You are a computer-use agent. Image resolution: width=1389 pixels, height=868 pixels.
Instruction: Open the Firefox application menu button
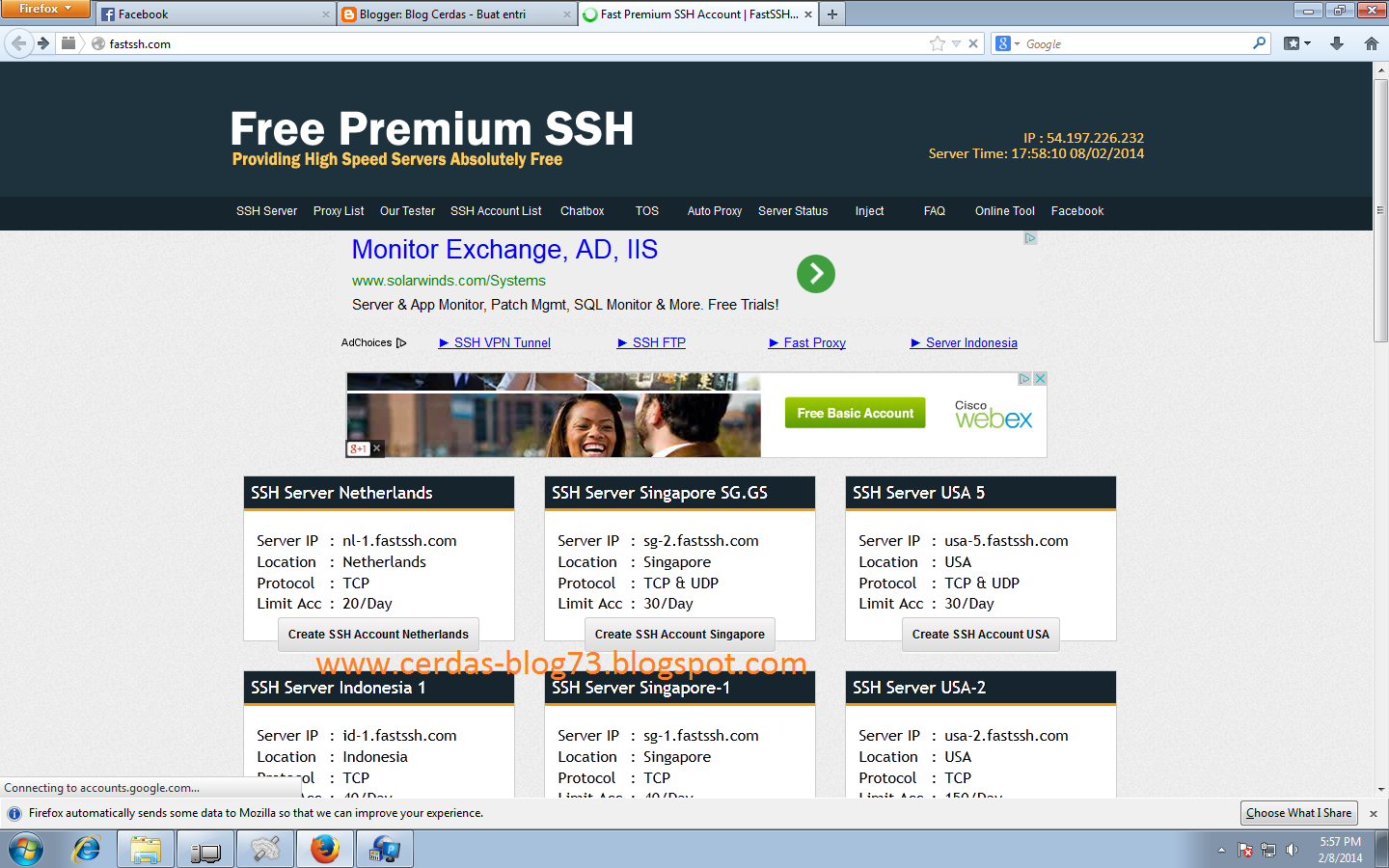(x=45, y=9)
